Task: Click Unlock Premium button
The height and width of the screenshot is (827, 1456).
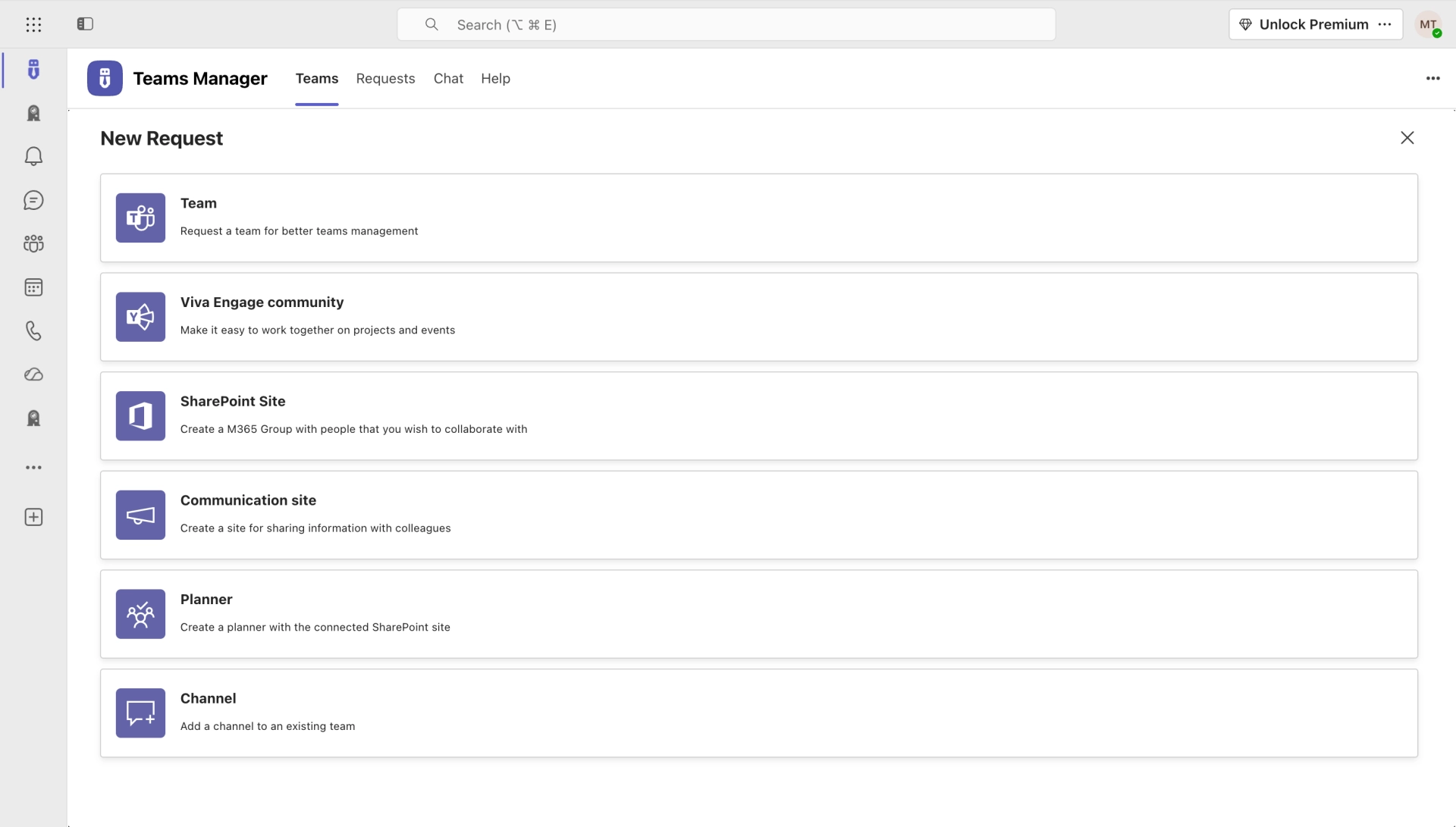Action: 1314,24
